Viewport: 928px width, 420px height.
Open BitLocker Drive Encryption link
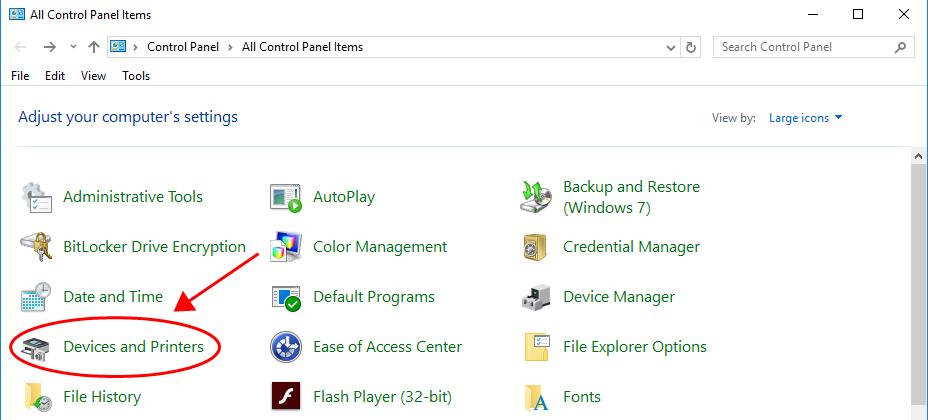(154, 247)
